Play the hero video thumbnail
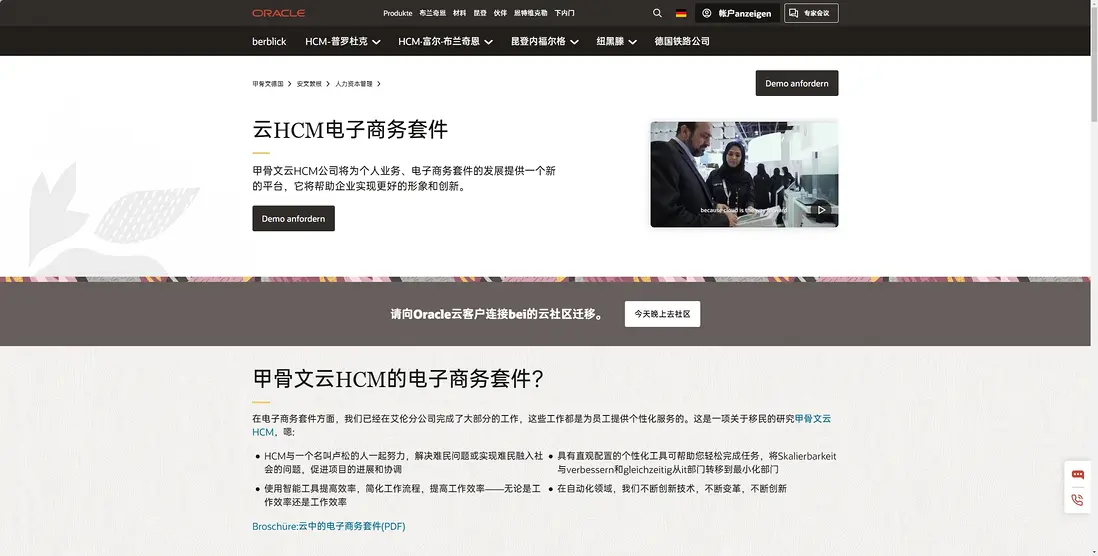This screenshot has height=556, width=1098. tap(744, 174)
